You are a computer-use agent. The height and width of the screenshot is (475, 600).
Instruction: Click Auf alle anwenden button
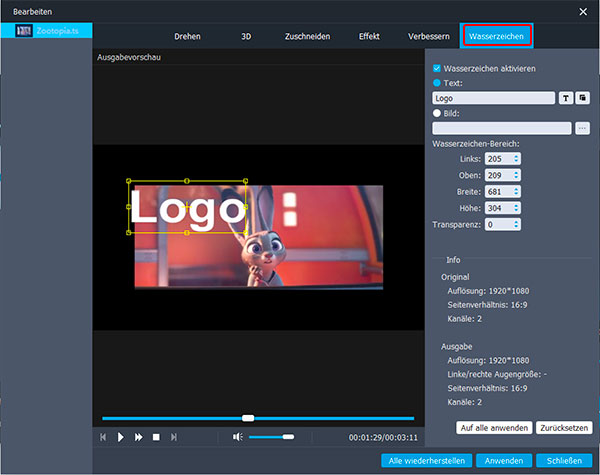494,428
